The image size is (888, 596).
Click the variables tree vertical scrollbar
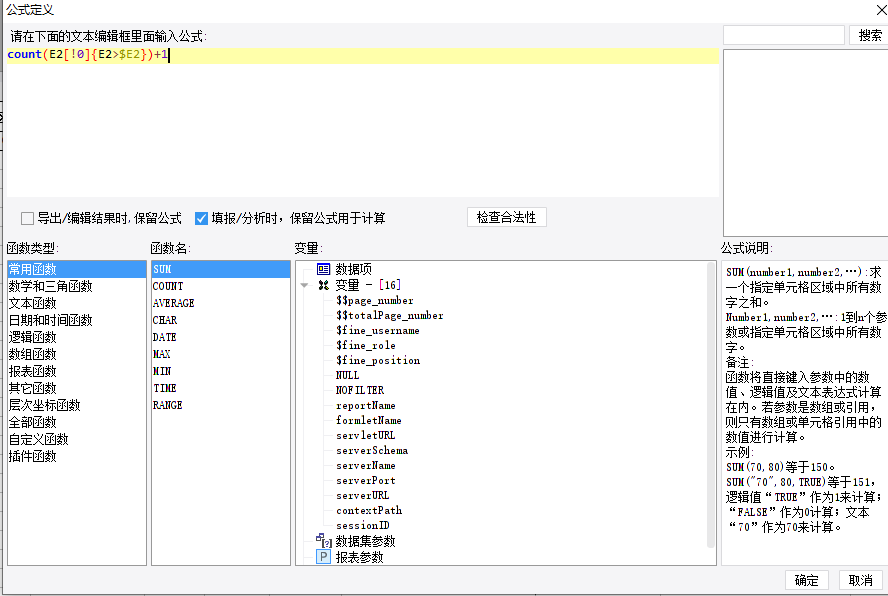click(x=711, y=405)
